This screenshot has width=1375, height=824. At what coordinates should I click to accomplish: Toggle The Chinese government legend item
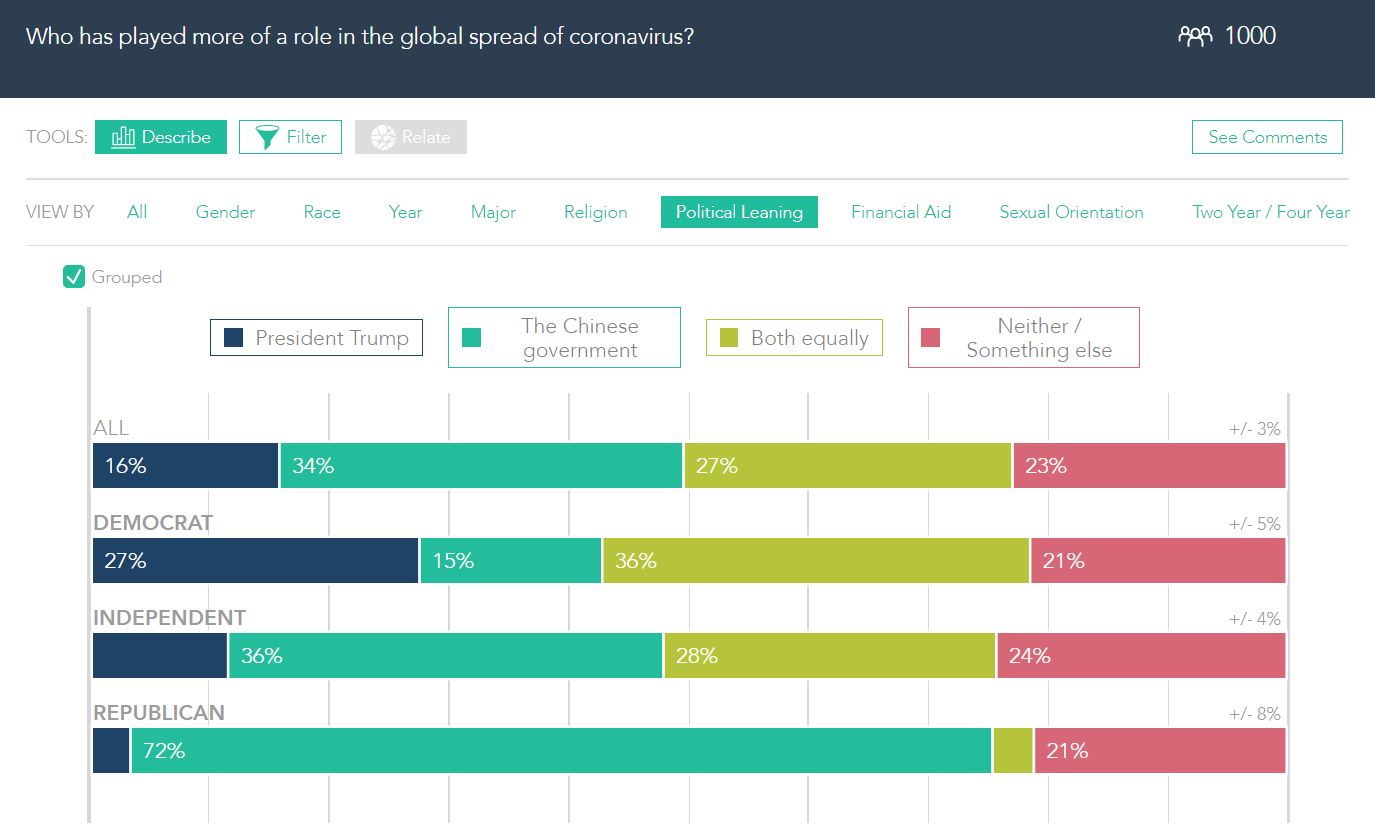pyautogui.click(x=564, y=338)
